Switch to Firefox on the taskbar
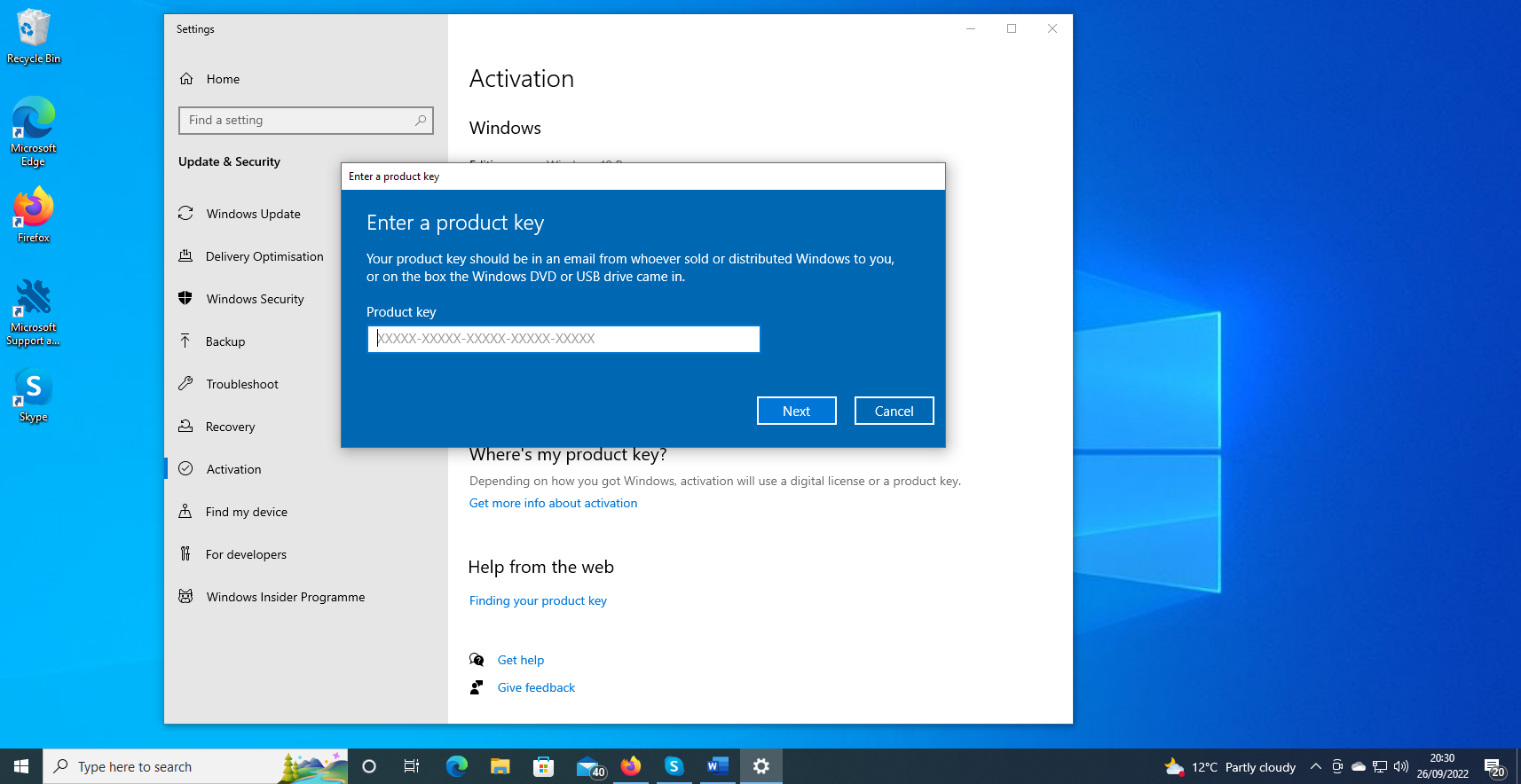1521x784 pixels. [631, 766]
